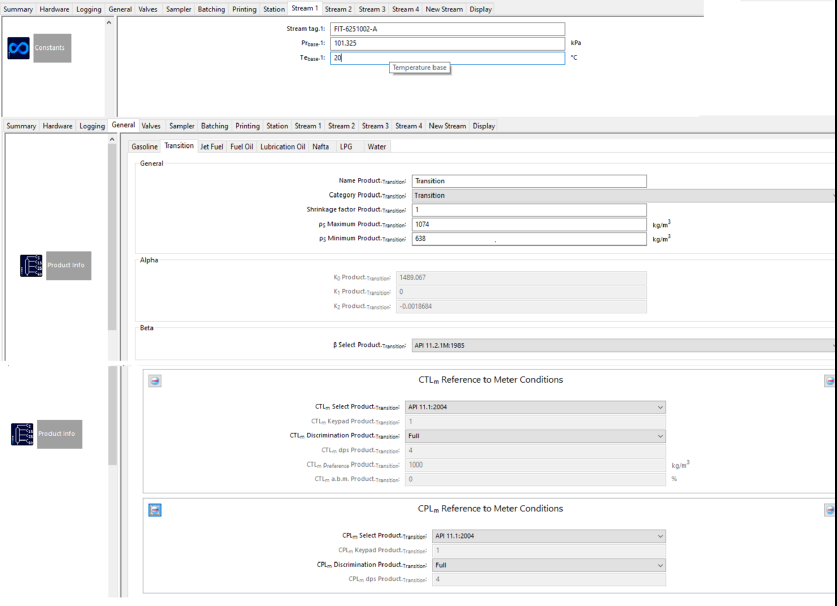The image size is (837, 606).
Task: Click the sidebar scrollbar thumb beside the Alpha section
Action: (x=112, y=237)
